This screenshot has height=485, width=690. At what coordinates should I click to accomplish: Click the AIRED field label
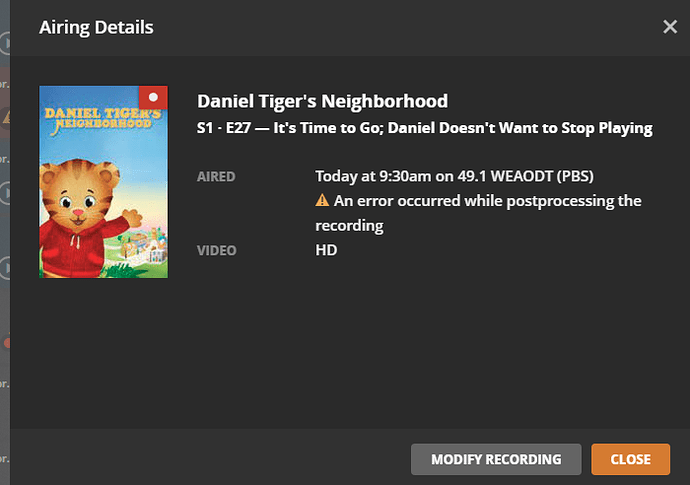[216, 177]
